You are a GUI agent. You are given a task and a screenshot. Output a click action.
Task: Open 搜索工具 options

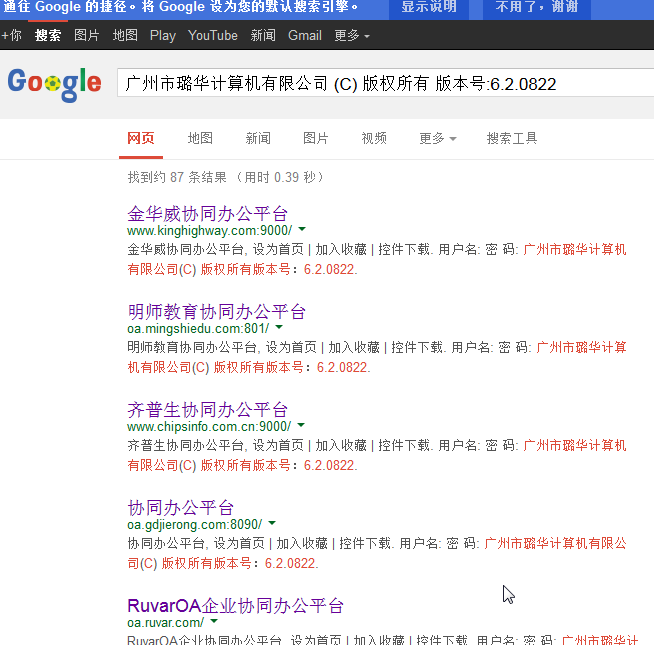pos(511,138)
